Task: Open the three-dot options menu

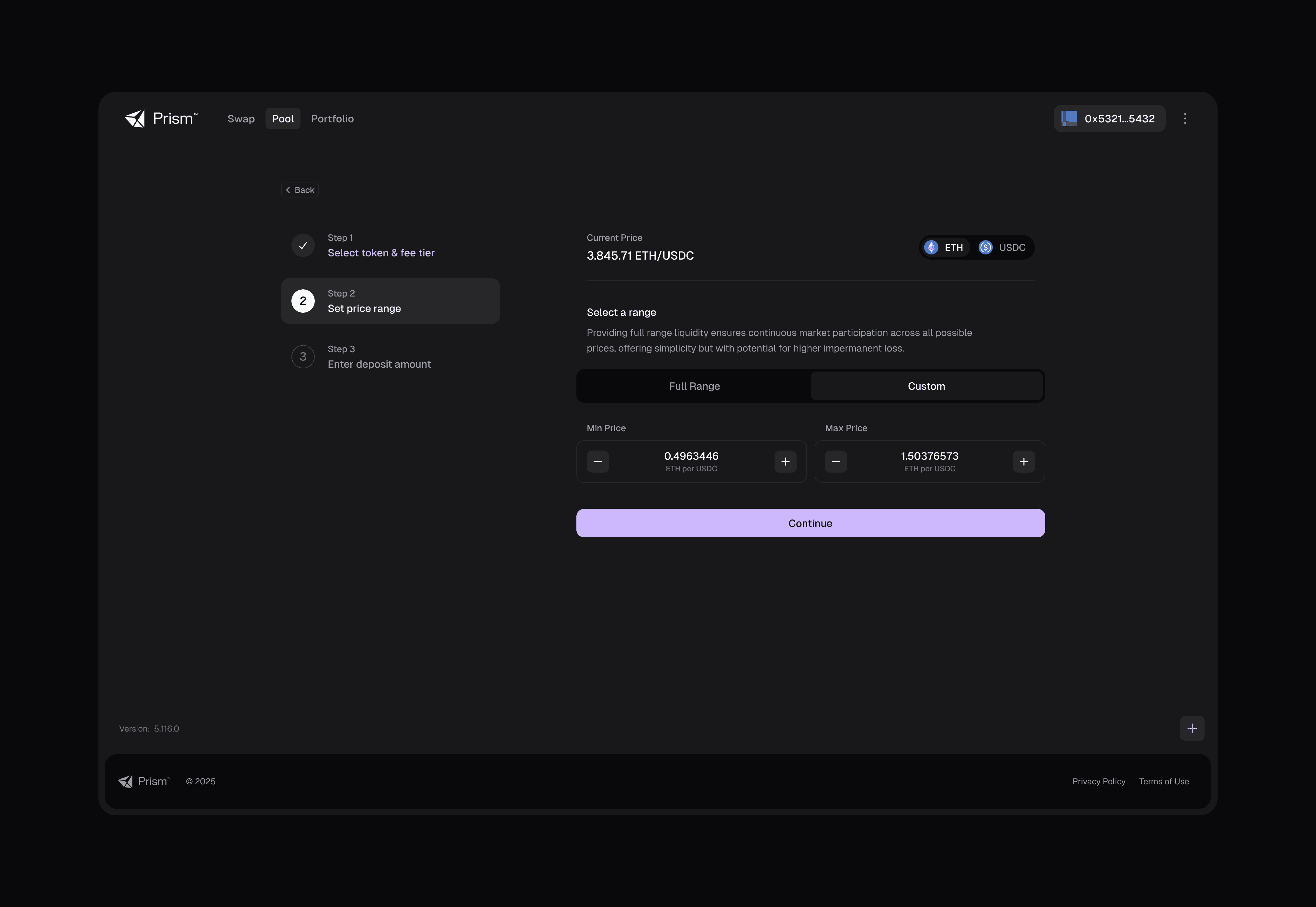Action: click(1185, 119)
